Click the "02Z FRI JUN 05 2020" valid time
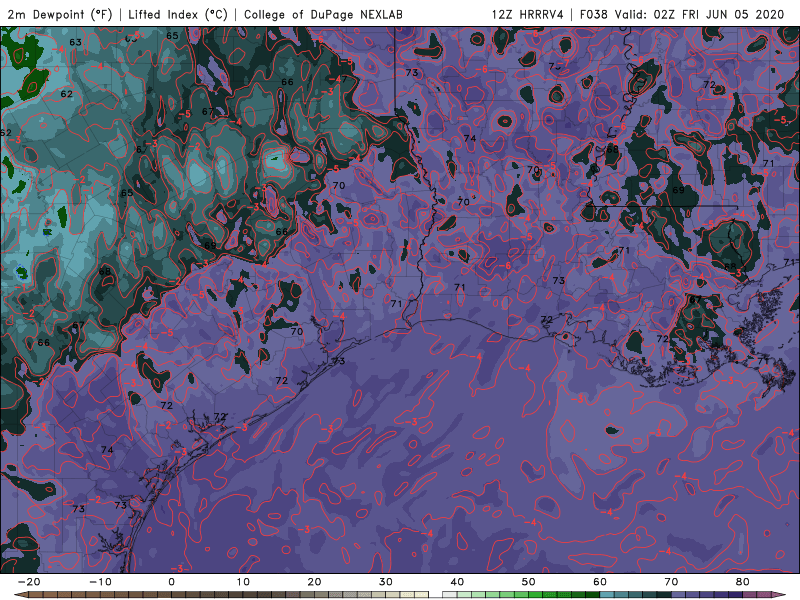The width and height of the screenshot is (800, 600). (719, 15)
